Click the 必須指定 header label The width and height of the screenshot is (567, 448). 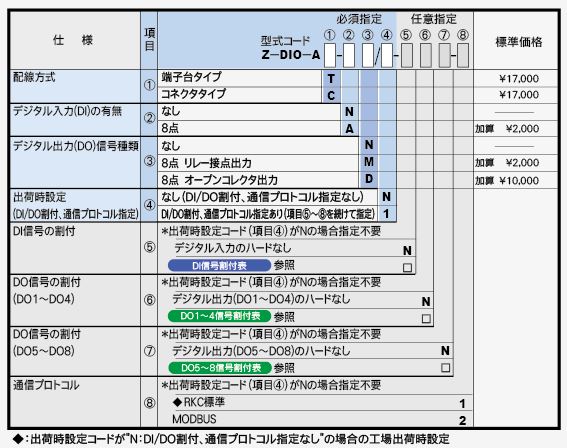pyautogui.click(x=359, y=19)
